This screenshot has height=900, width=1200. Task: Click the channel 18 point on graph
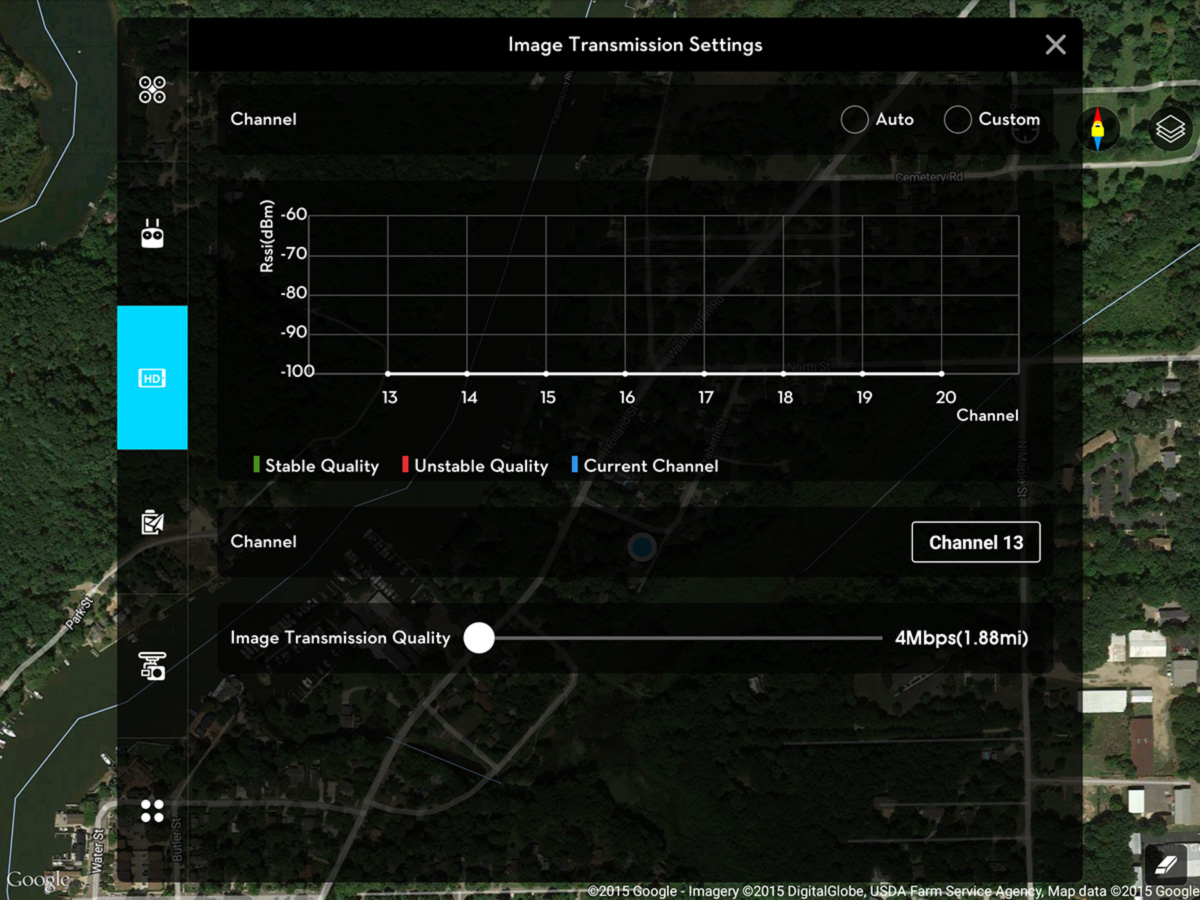coord(783,374)
